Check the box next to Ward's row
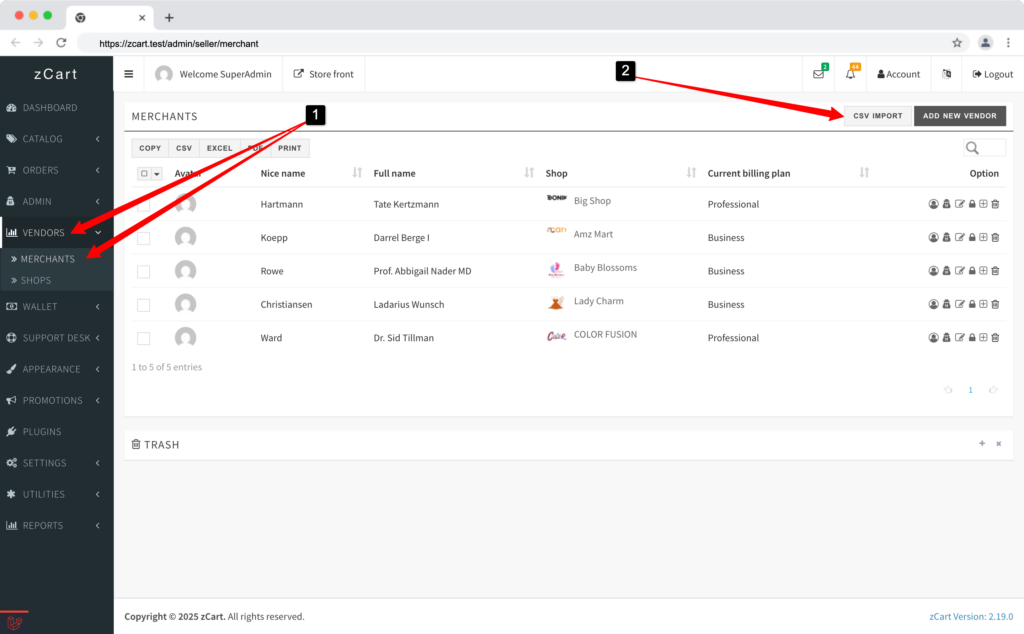Viewport: 1024px width, 634px height. pyautogui.click(x=143, y=337)
